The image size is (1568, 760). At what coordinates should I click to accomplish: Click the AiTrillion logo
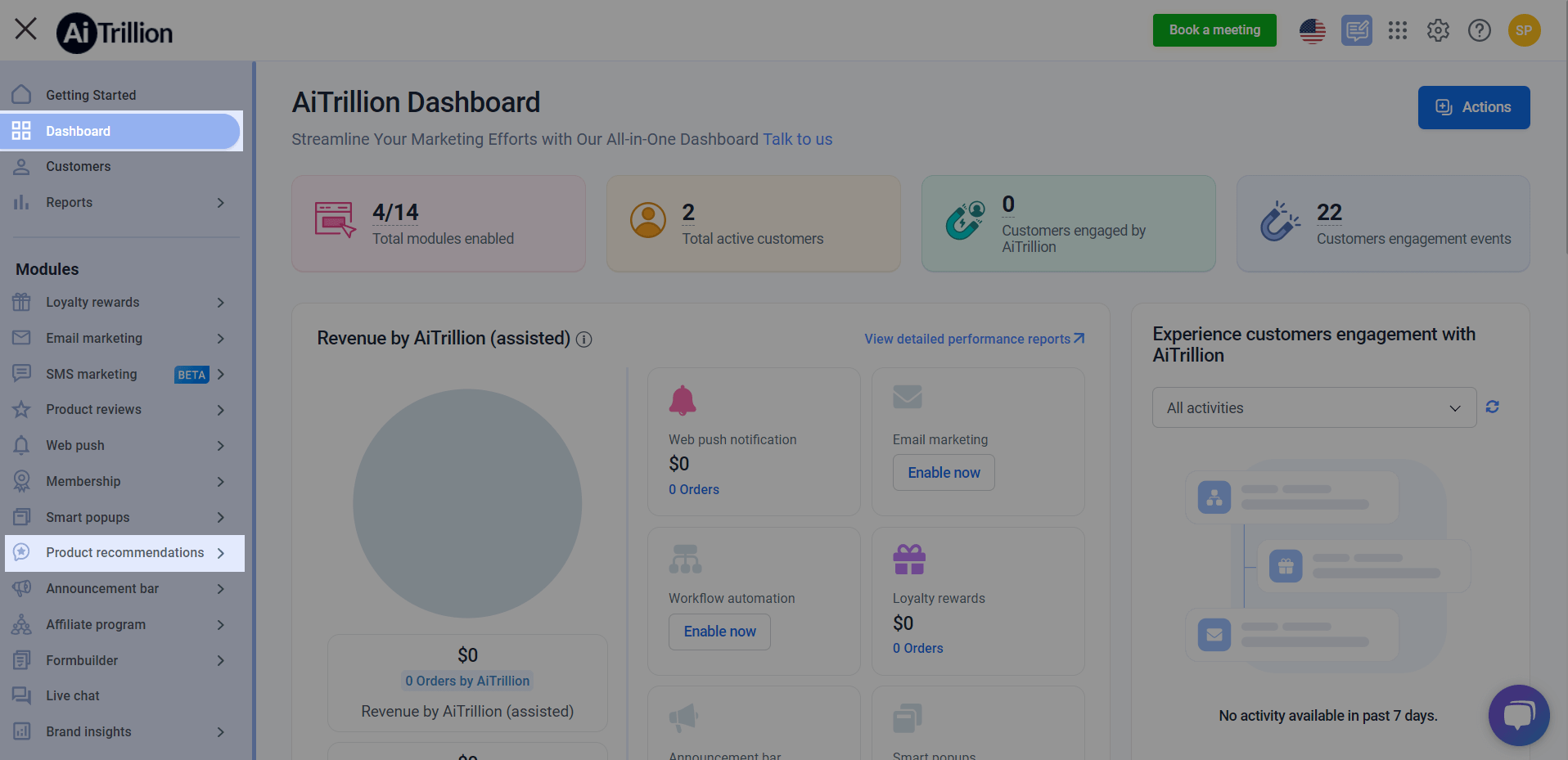click(x=115, y=33)
